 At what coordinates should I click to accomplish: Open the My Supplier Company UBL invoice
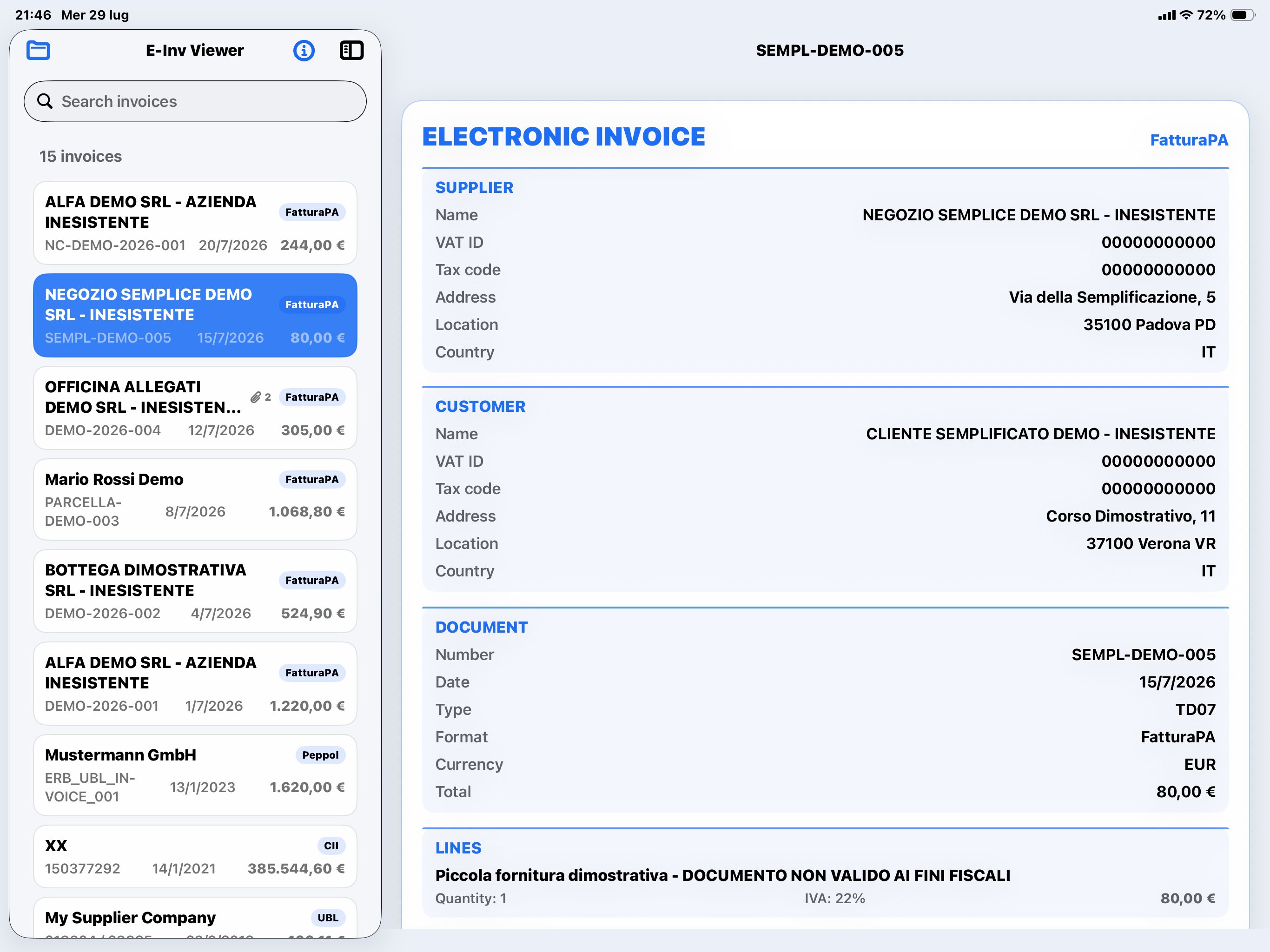click(195, 918)
